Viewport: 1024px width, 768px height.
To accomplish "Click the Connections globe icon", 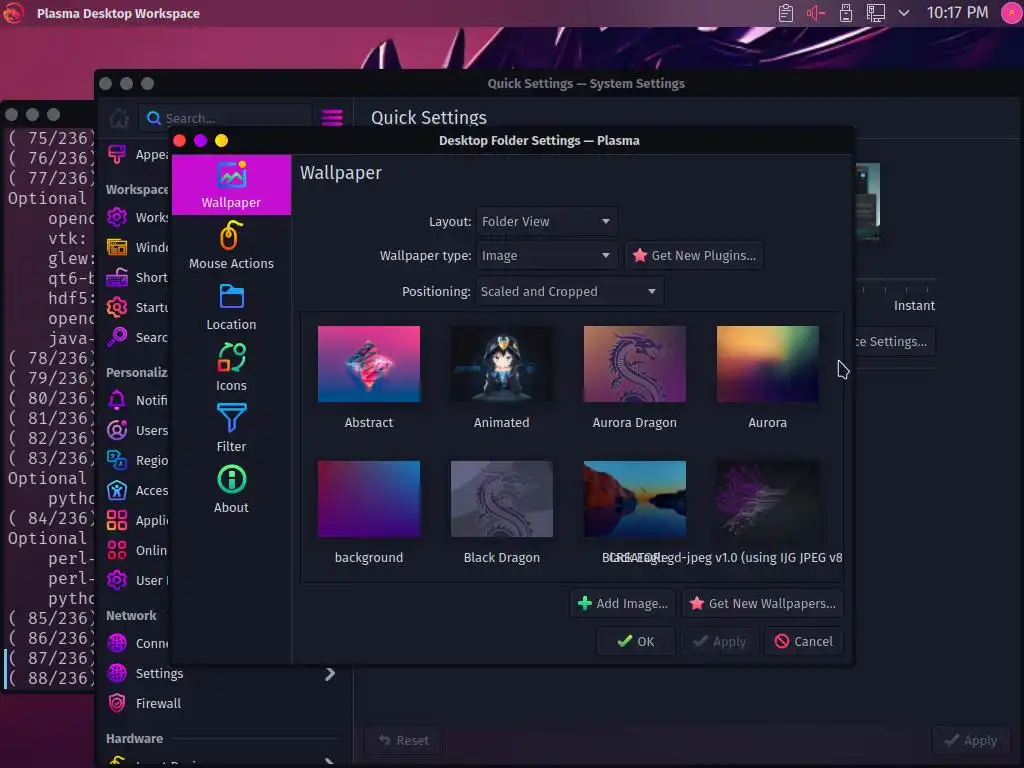I will (x=117, y=643).
